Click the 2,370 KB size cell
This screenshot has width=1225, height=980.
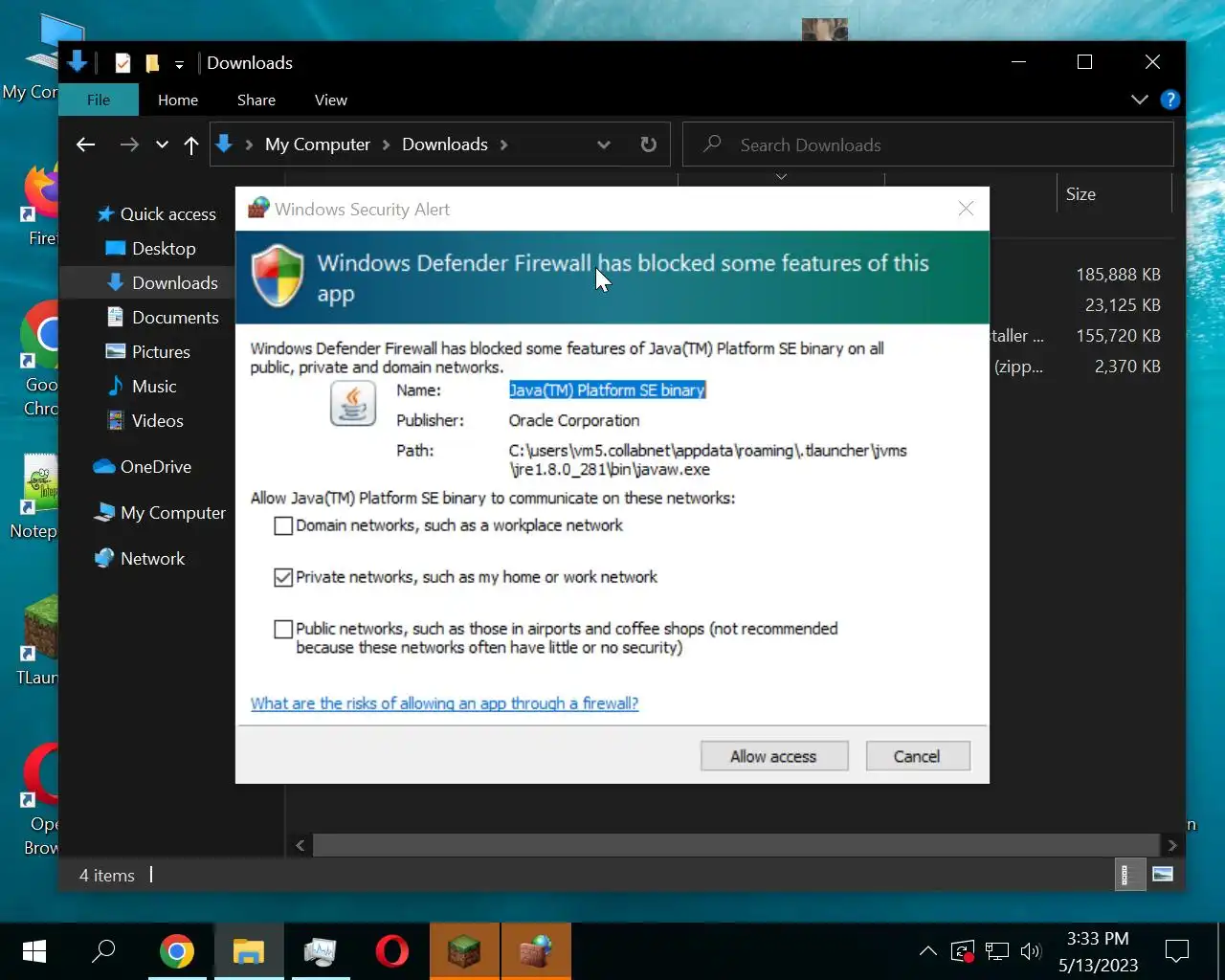pos(1127,367)
